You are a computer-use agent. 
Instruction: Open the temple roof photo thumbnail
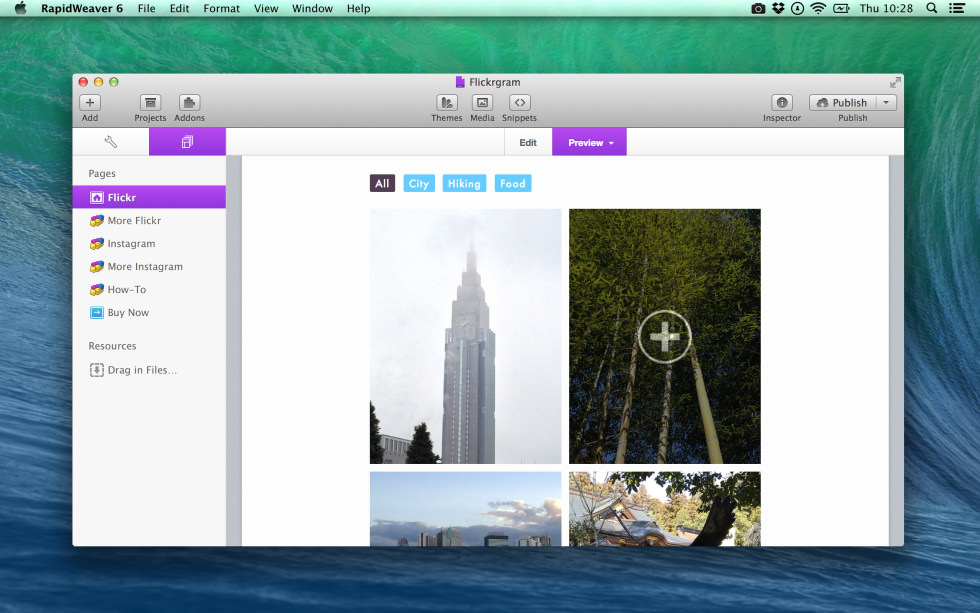664,509
